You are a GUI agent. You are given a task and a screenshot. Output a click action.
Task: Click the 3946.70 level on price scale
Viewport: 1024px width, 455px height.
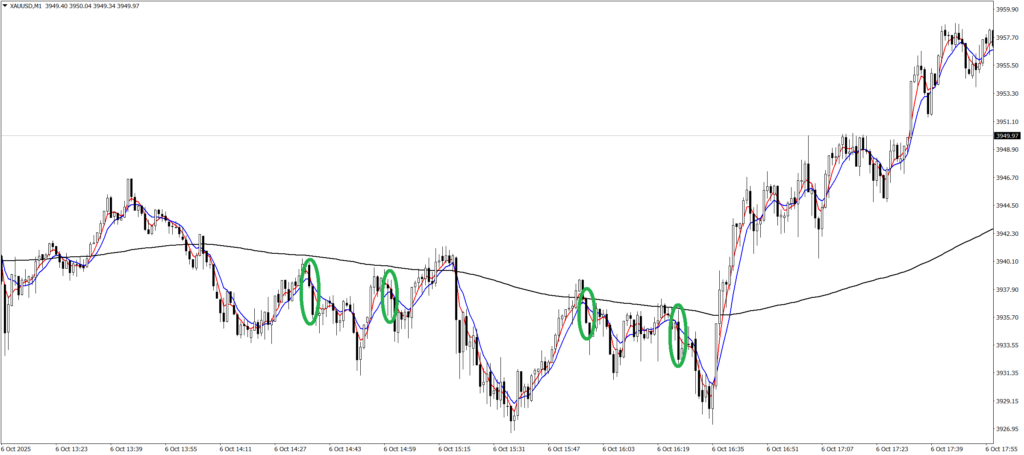[x=1007, y=177]
